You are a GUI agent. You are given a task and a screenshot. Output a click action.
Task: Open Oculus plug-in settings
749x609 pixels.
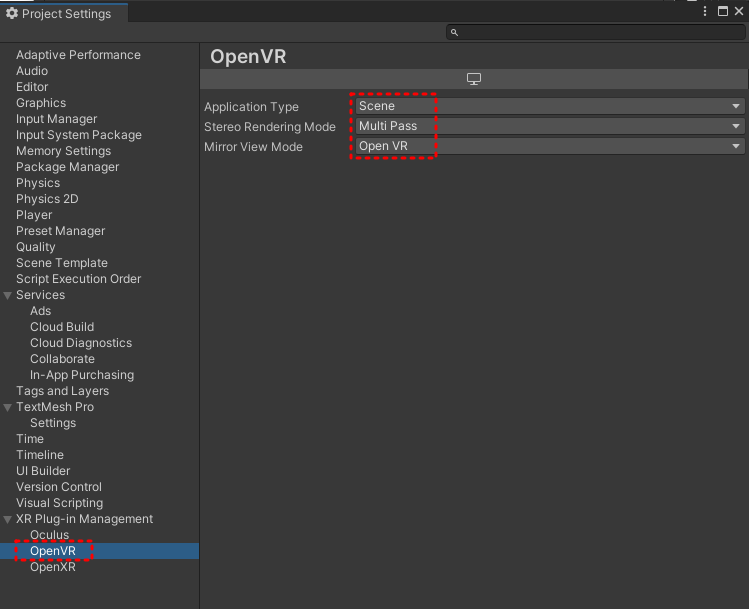(50, 535)
